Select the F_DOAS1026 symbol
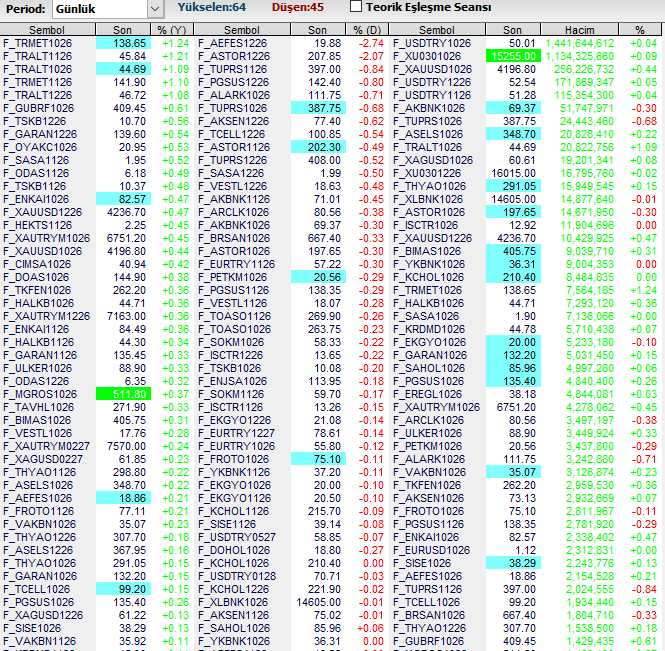The height and width of the screenshot is (651, 665). (36, 277)
